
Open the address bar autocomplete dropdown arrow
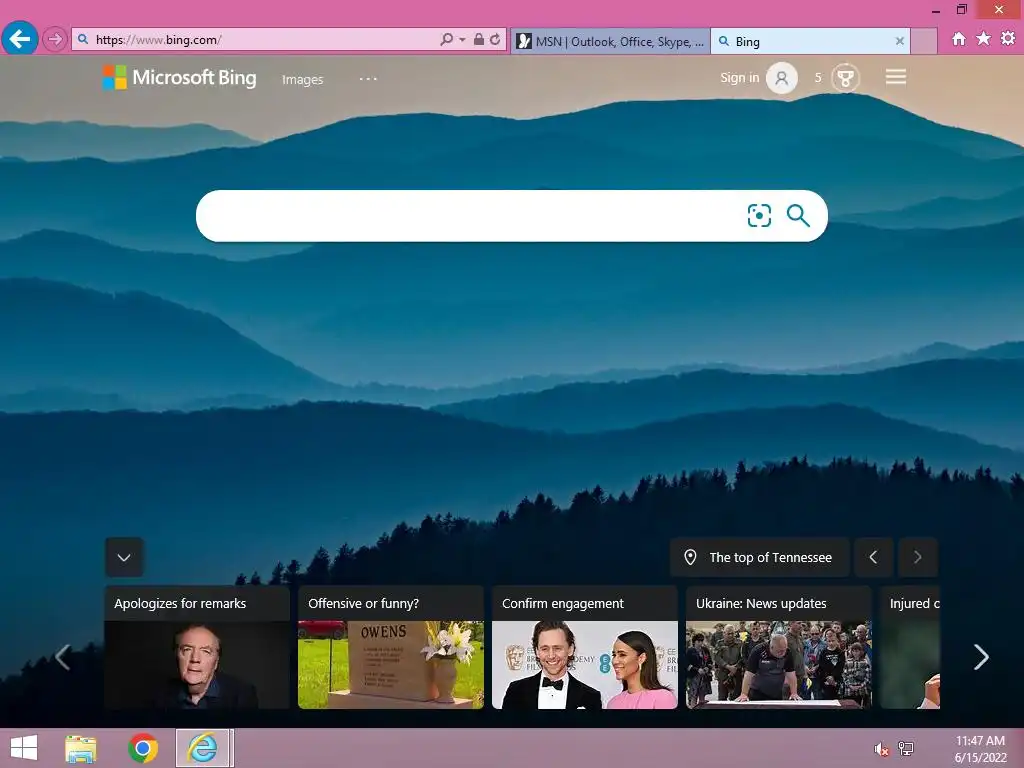[x=462, y=40]
